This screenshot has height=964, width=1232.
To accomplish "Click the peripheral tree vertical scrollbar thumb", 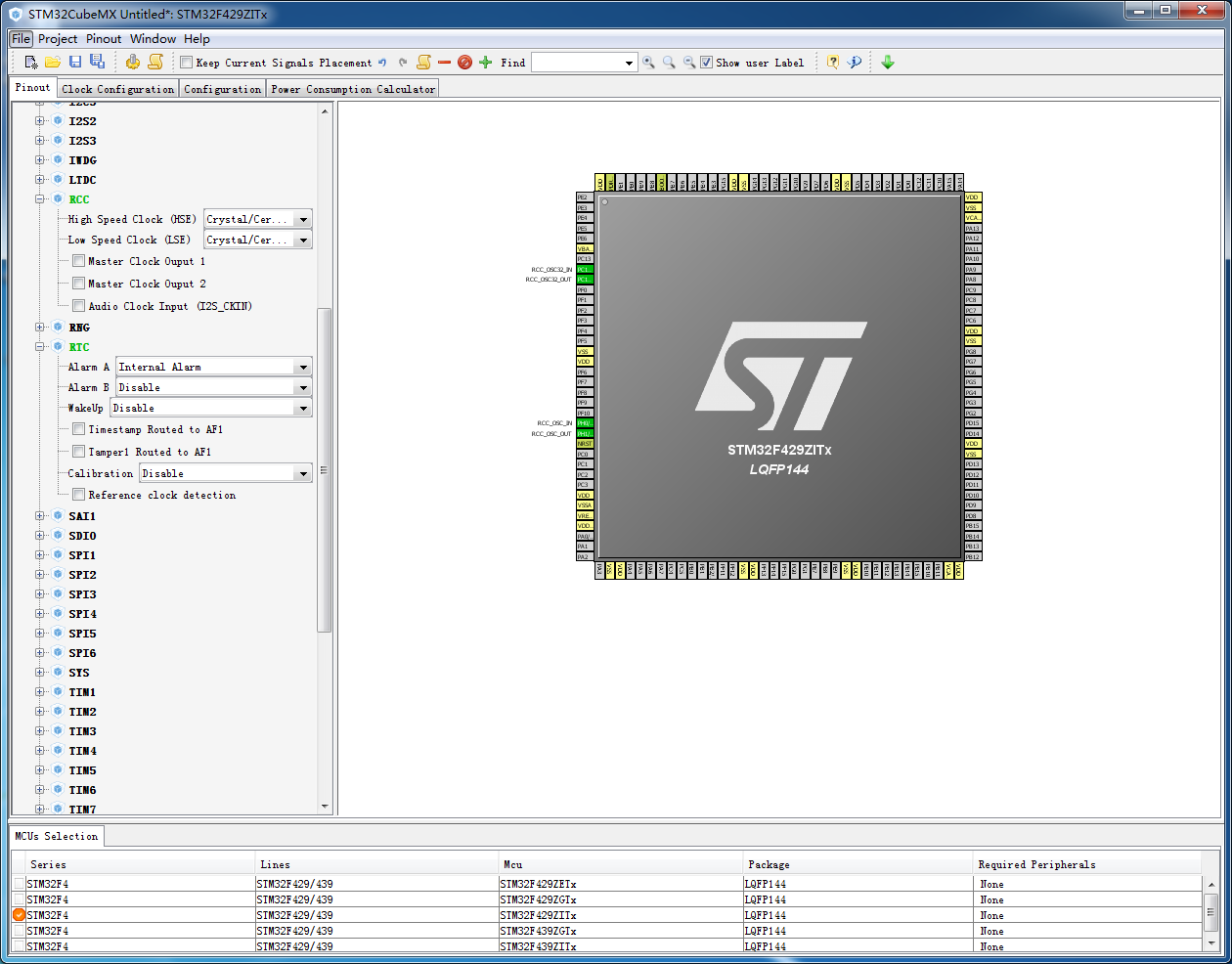I will (x=325, y=469).
